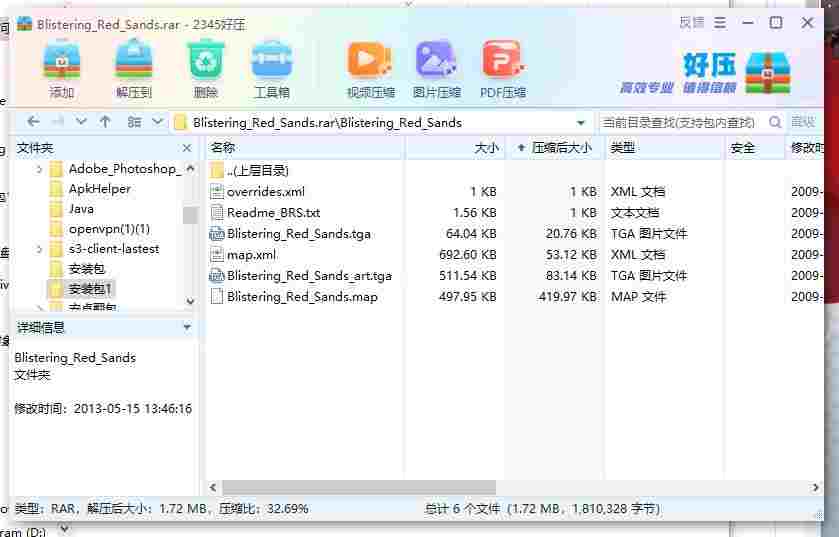Click the horizontal scrollbar left arrow
839x537 pixels.
[213, 487]
